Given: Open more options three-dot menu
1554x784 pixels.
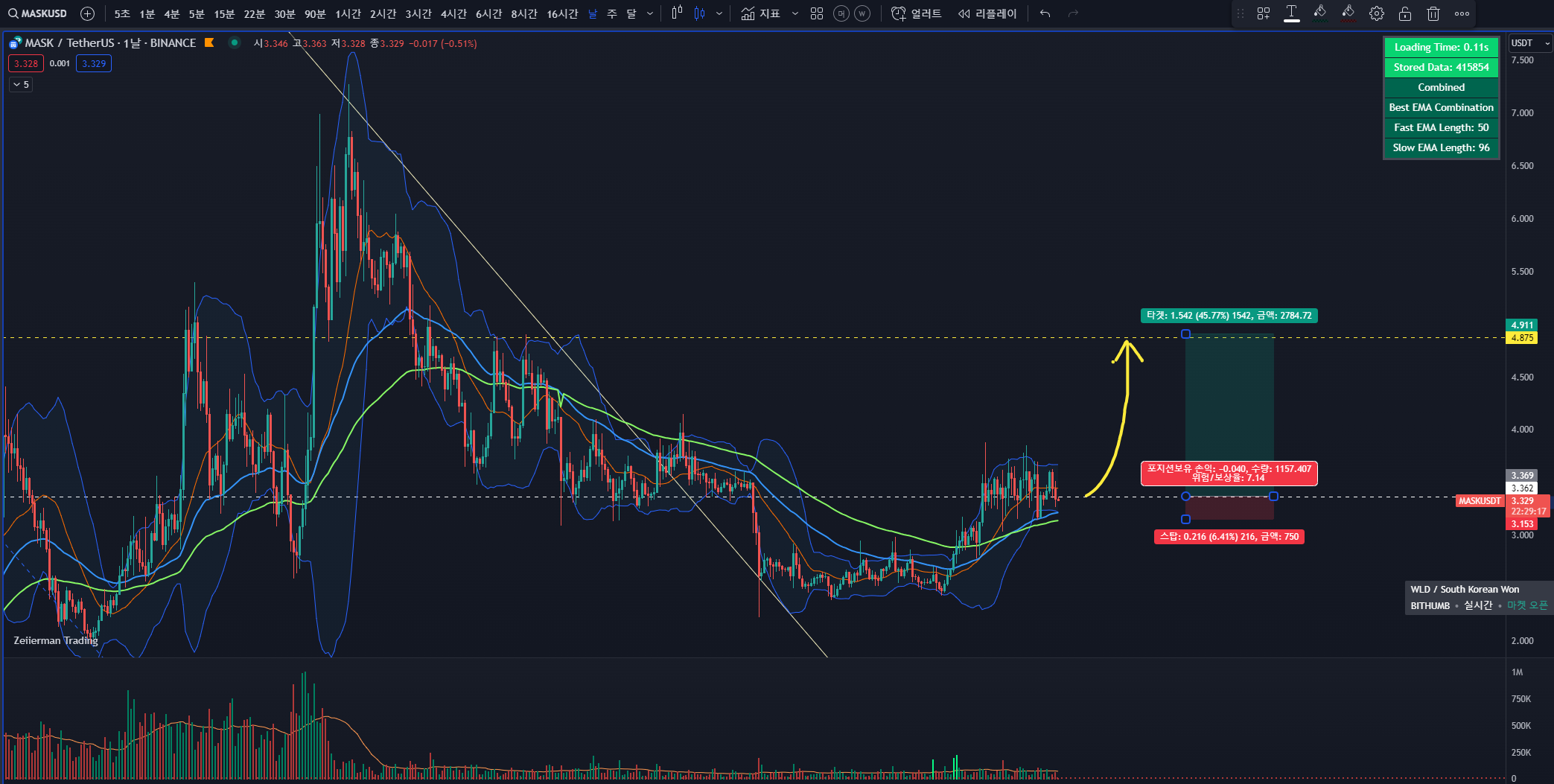Looking at the screenshot, I should [1462, 13].
